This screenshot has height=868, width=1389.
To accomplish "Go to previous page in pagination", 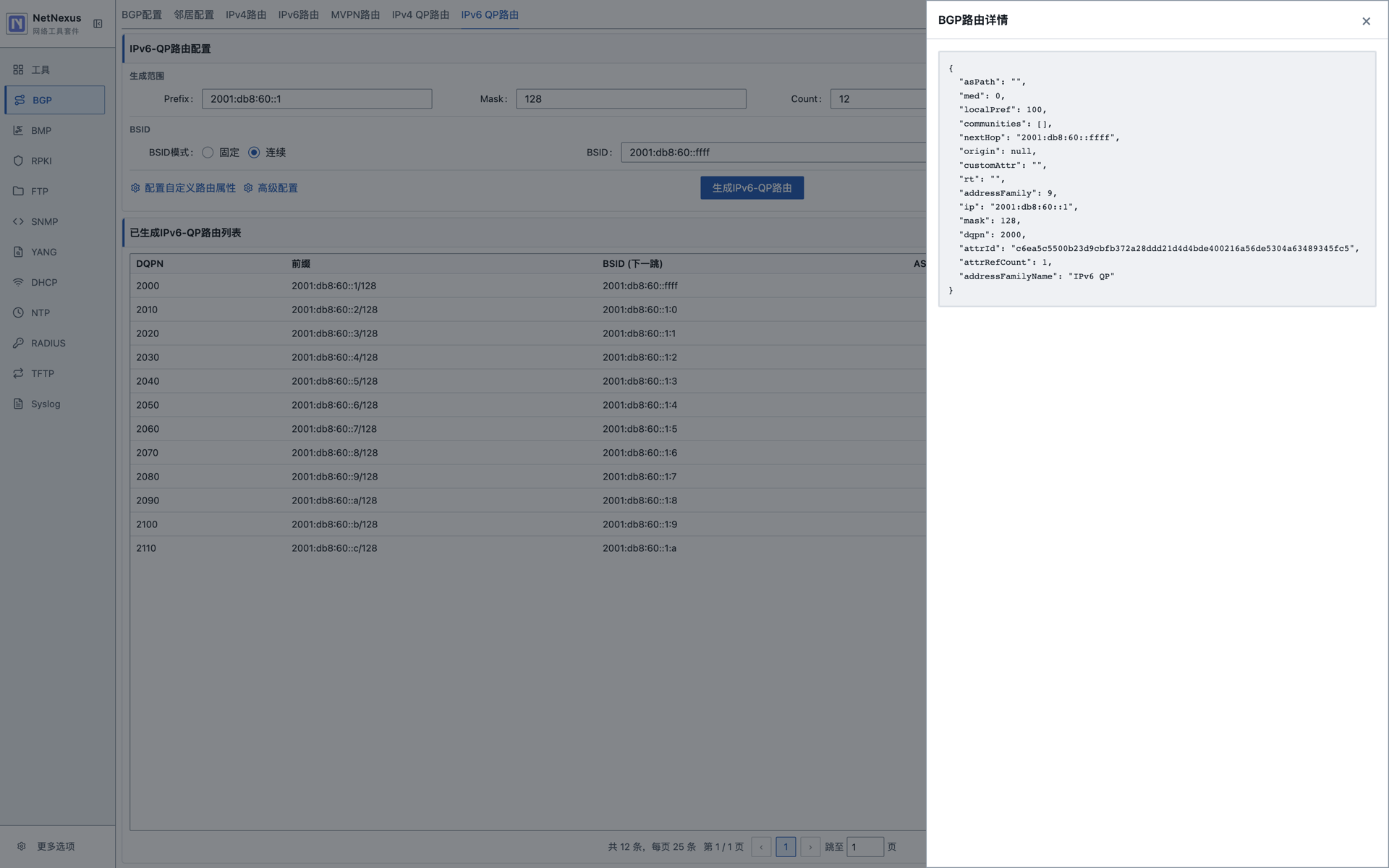I will [761, 847].
